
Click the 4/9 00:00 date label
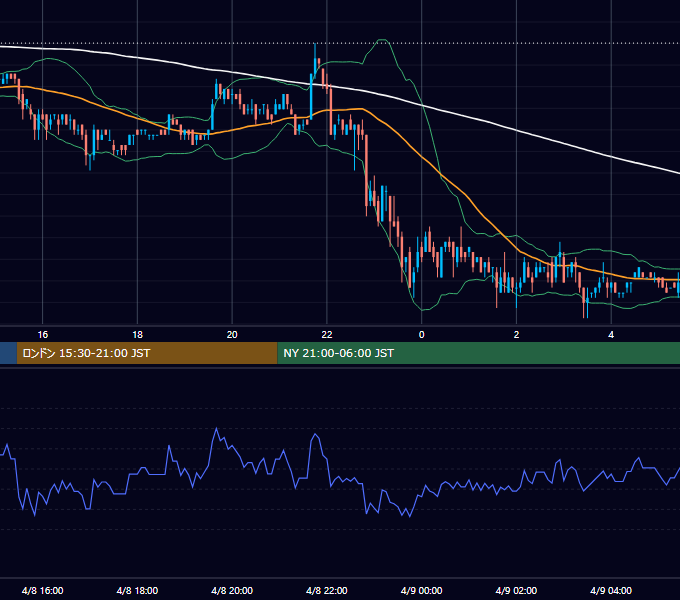point(422,590)
